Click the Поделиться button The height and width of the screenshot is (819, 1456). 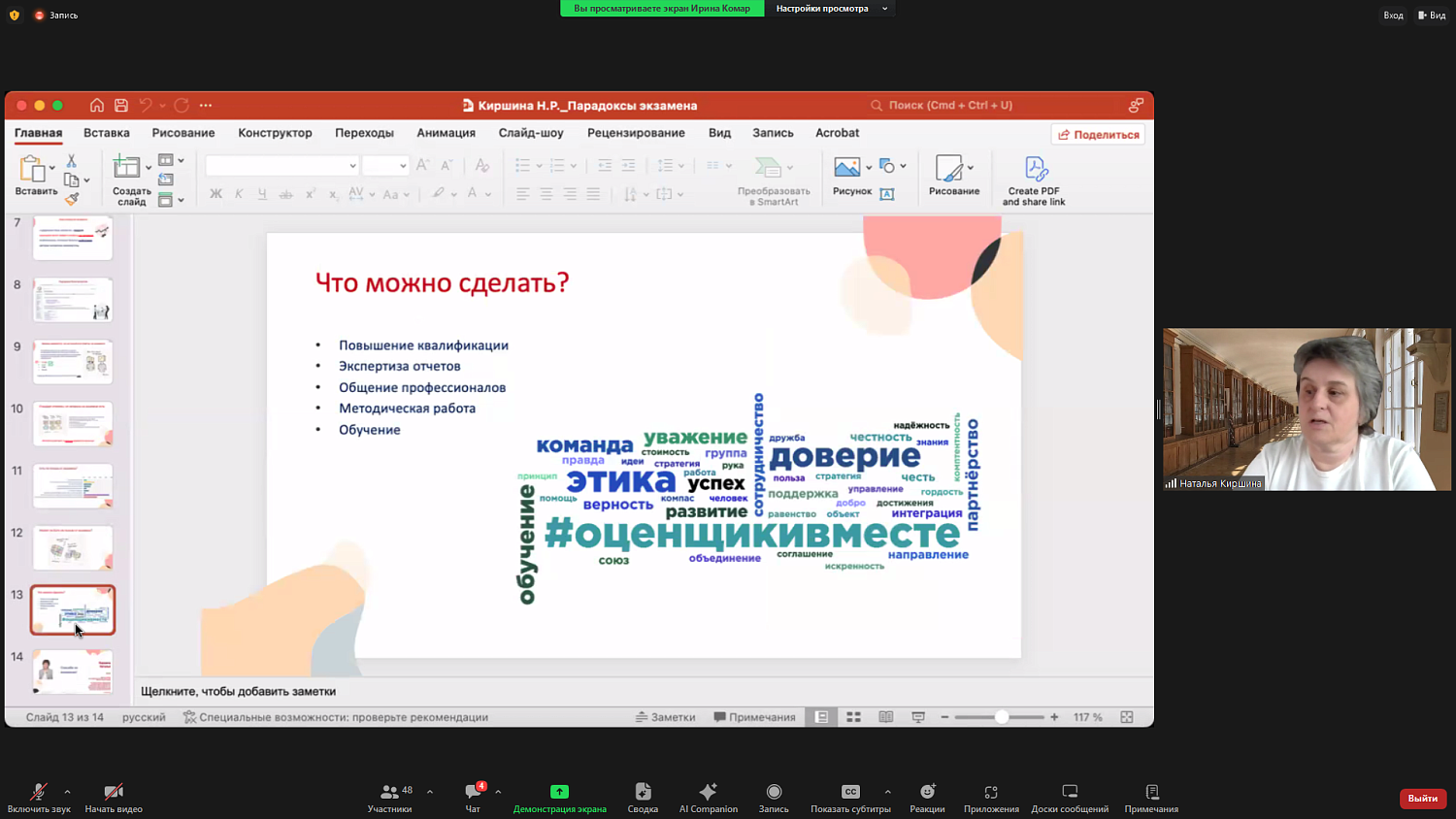point(1098,134)
